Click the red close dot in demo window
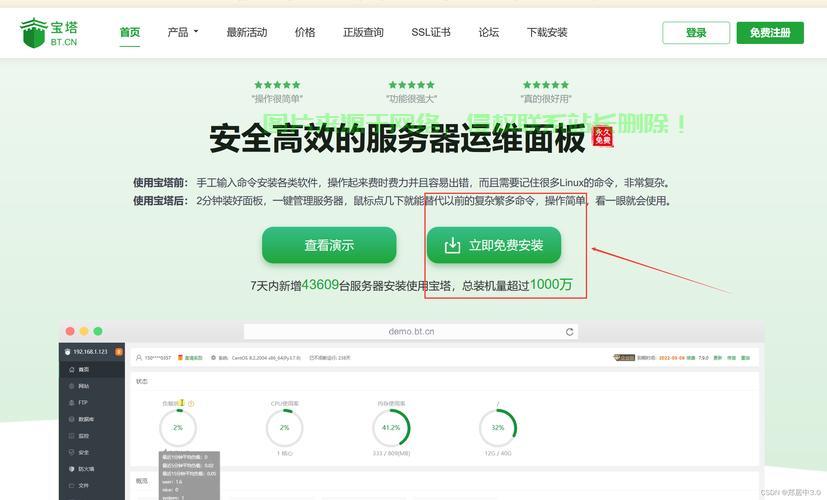Viewport: 827px width, 500px height. [70, 331]
